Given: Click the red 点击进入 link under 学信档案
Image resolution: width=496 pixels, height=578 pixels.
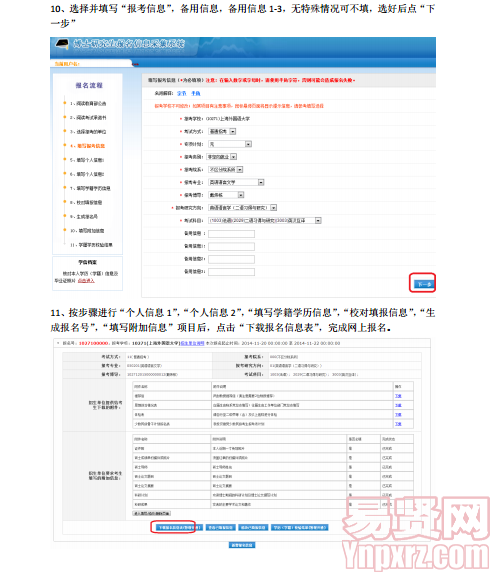Looking at the screenshot, I should pos(86,281).
